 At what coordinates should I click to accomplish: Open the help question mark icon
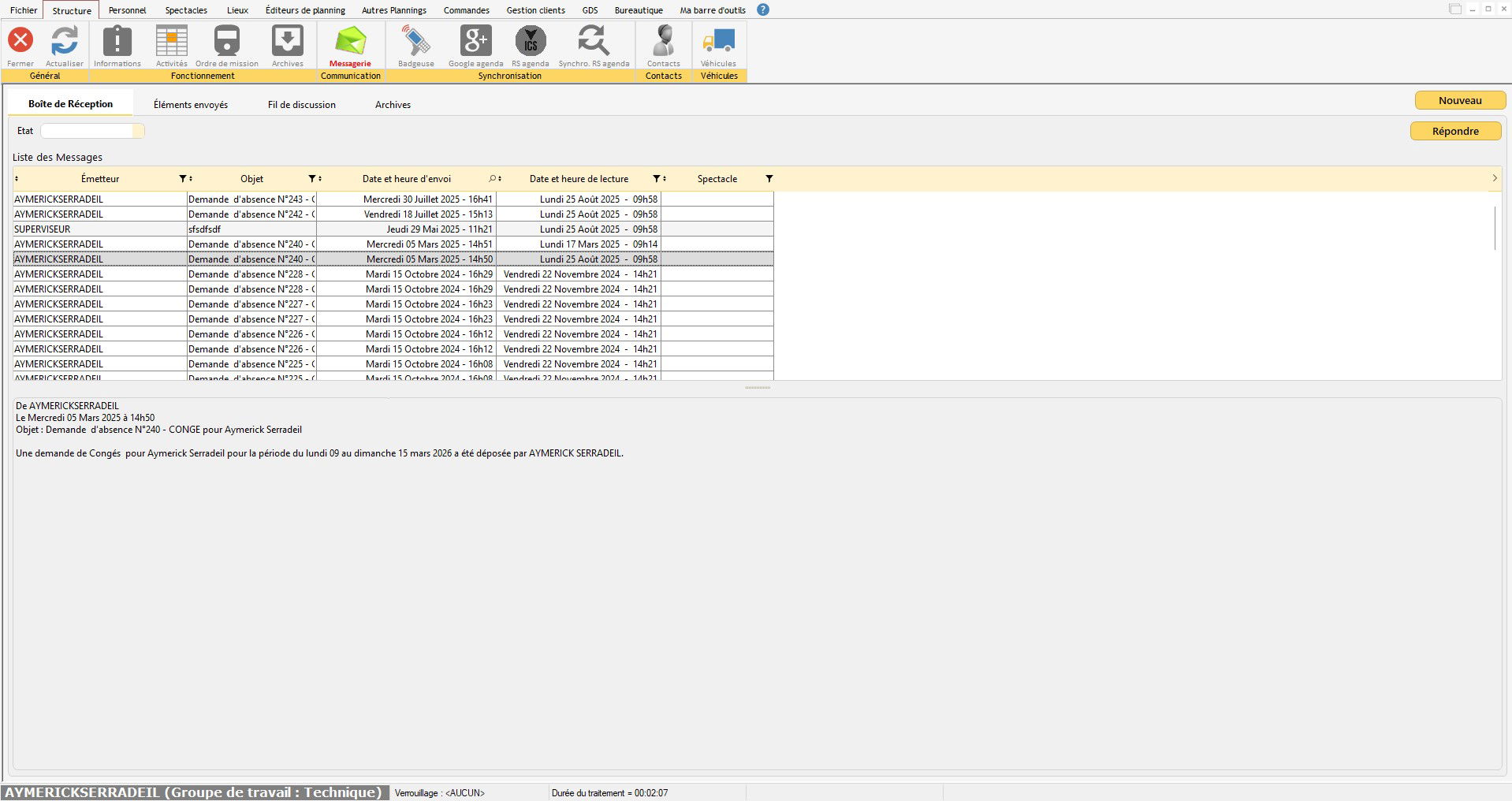click(762, 10)
